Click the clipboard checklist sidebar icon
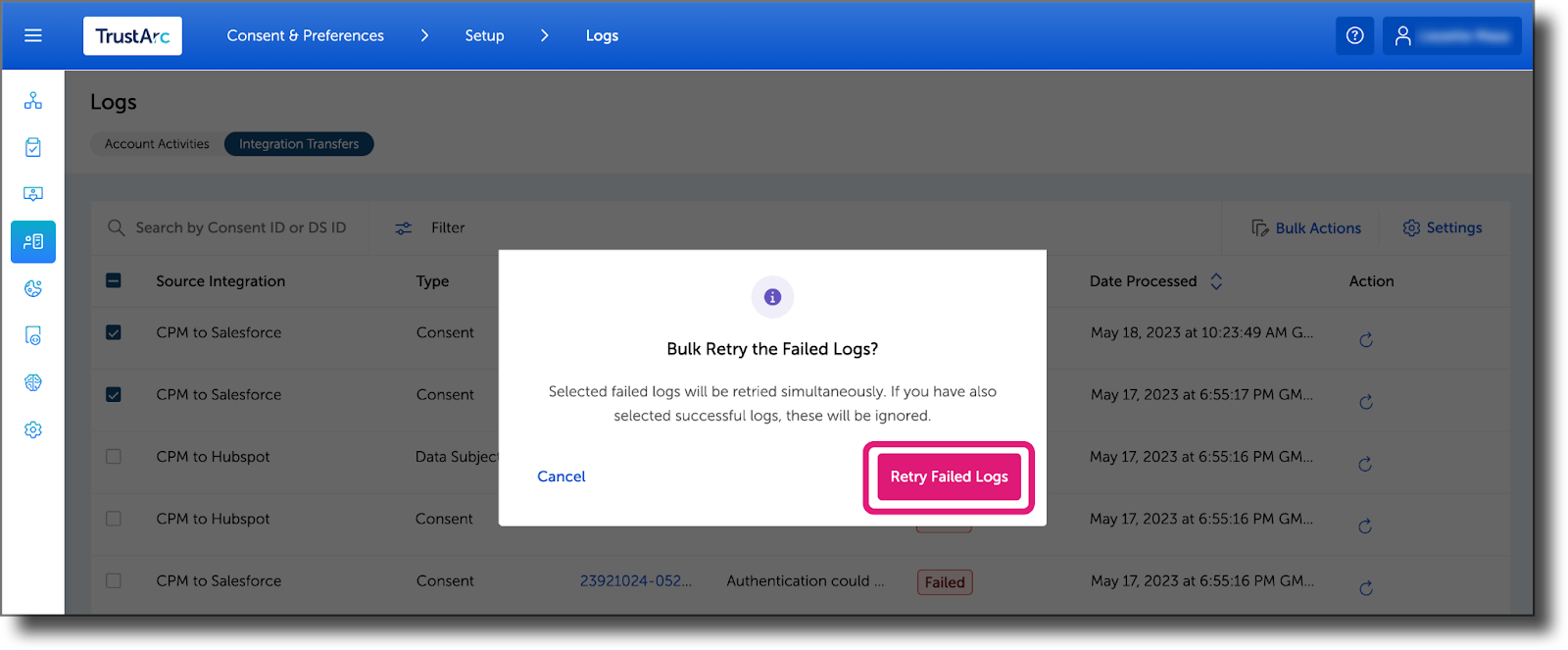This screenshot has height=650, width=1568. point(32,146)
